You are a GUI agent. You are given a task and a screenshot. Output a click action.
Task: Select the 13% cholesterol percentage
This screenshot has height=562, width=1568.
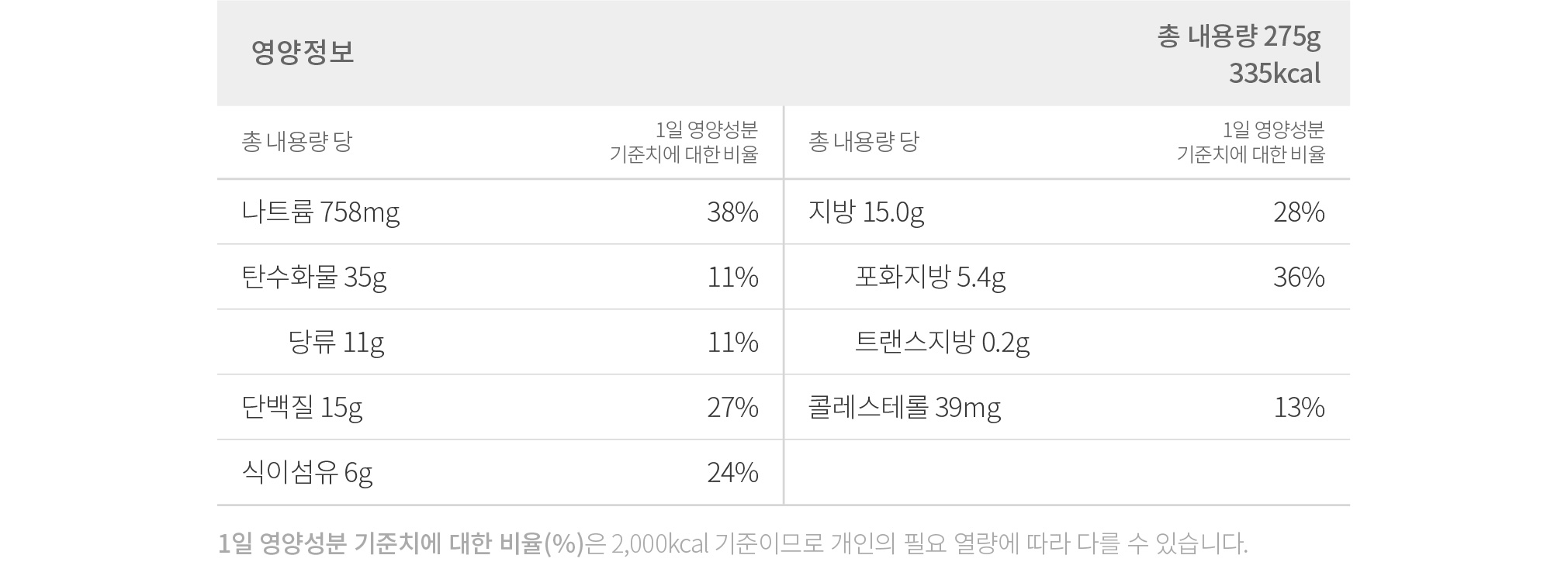(1299, 408)
